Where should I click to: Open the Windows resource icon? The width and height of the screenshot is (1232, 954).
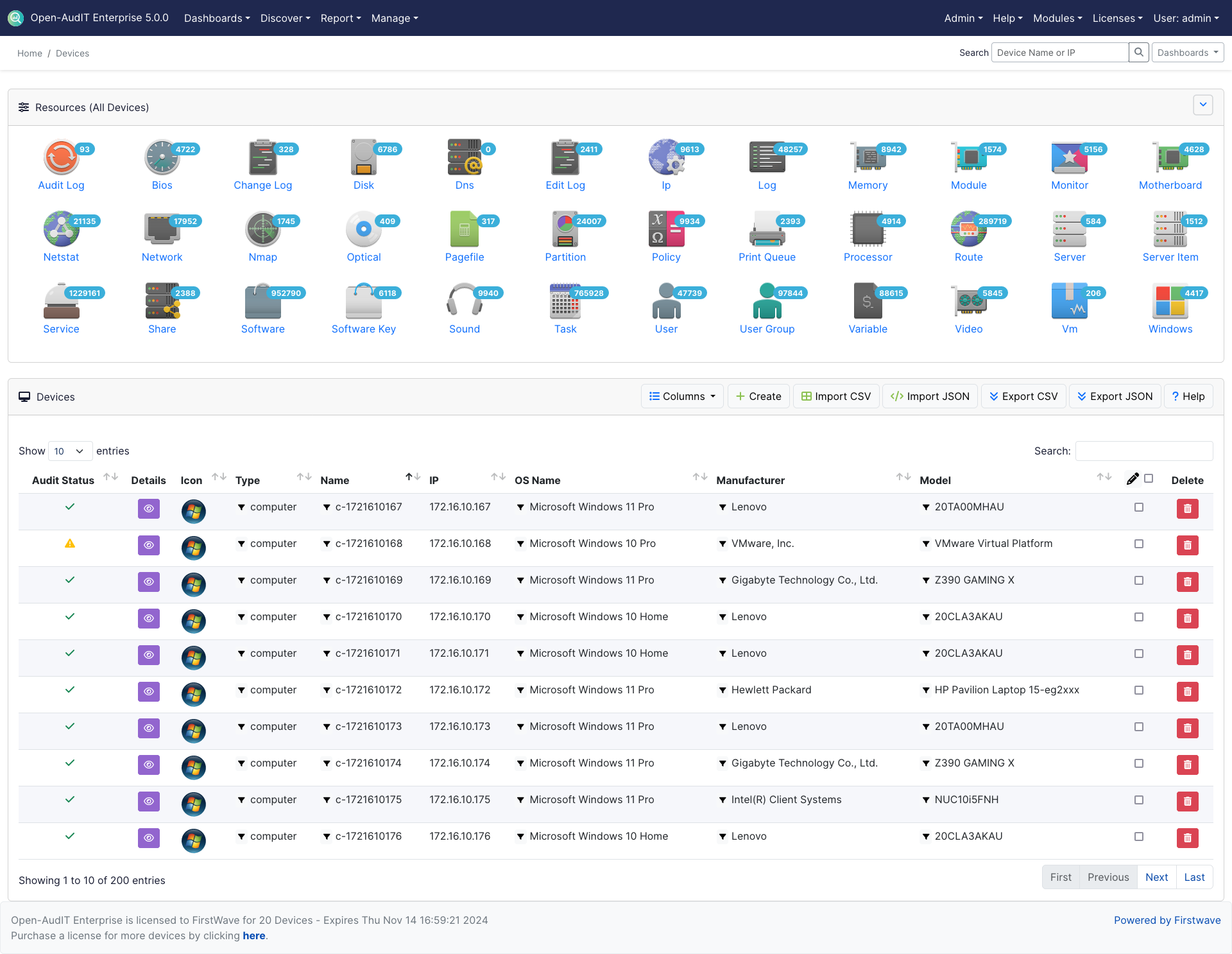click(1170, 301)
